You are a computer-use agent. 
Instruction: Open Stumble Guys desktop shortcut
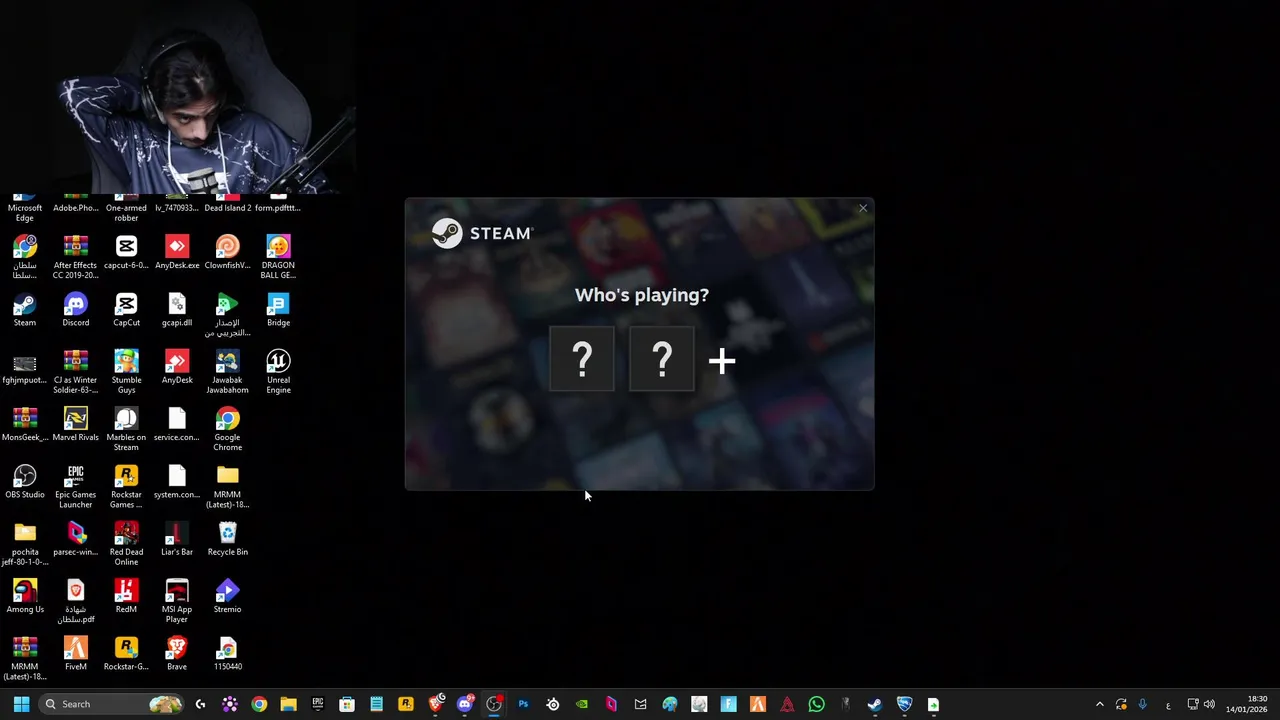click(126, 371)
